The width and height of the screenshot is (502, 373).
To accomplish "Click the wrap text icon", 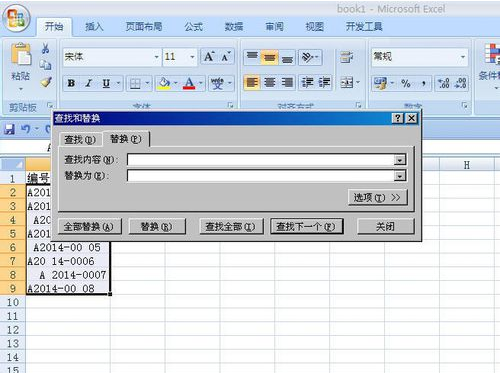I will tap(347, 57).
